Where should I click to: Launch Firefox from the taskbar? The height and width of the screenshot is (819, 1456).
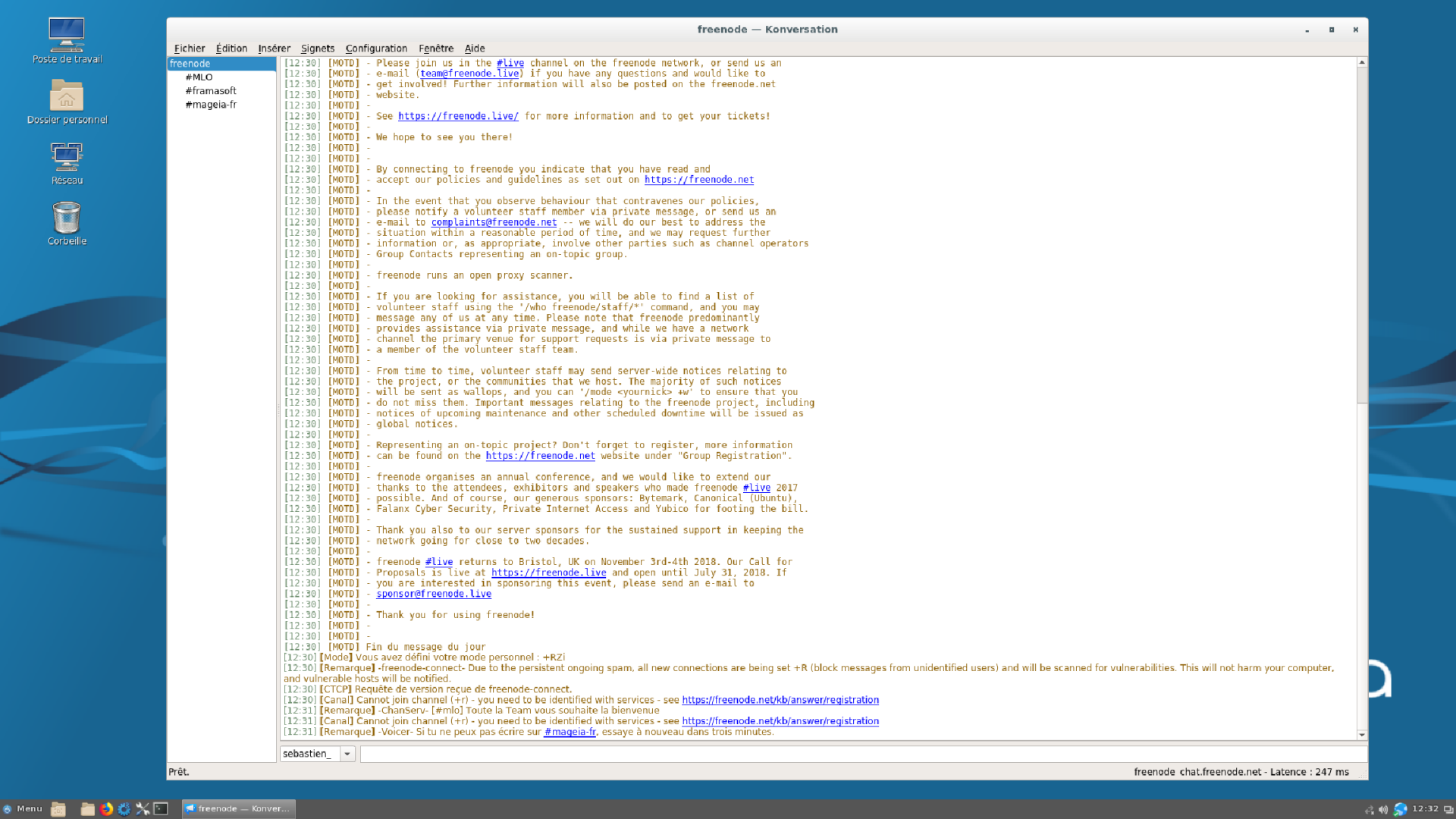point(106,809)
